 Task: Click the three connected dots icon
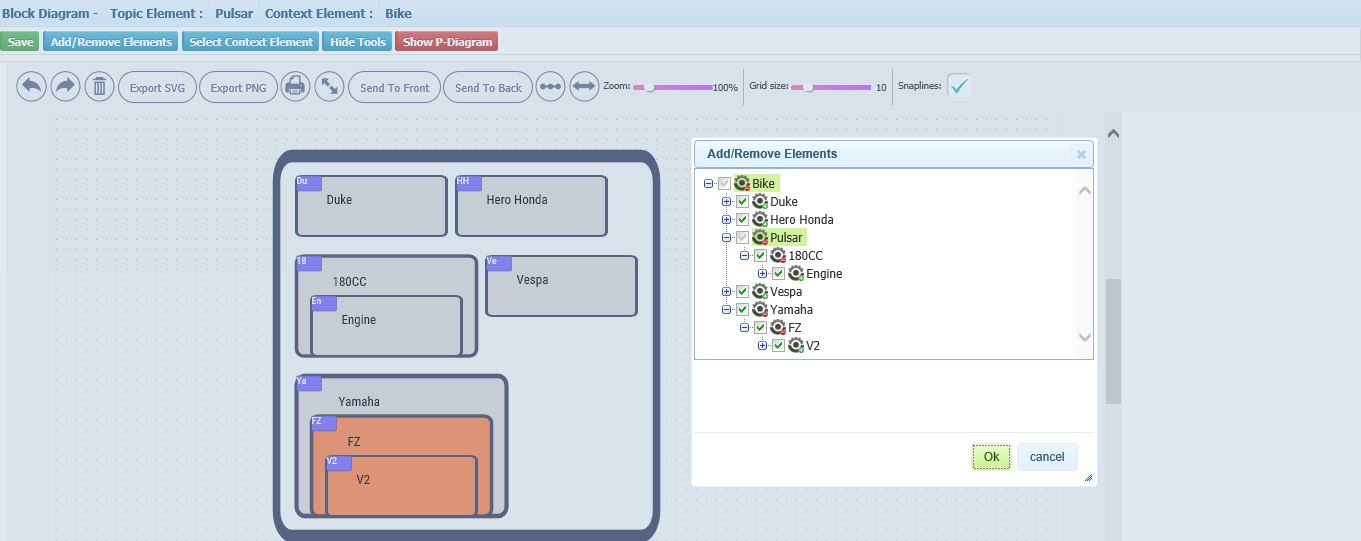click(550, 86)
